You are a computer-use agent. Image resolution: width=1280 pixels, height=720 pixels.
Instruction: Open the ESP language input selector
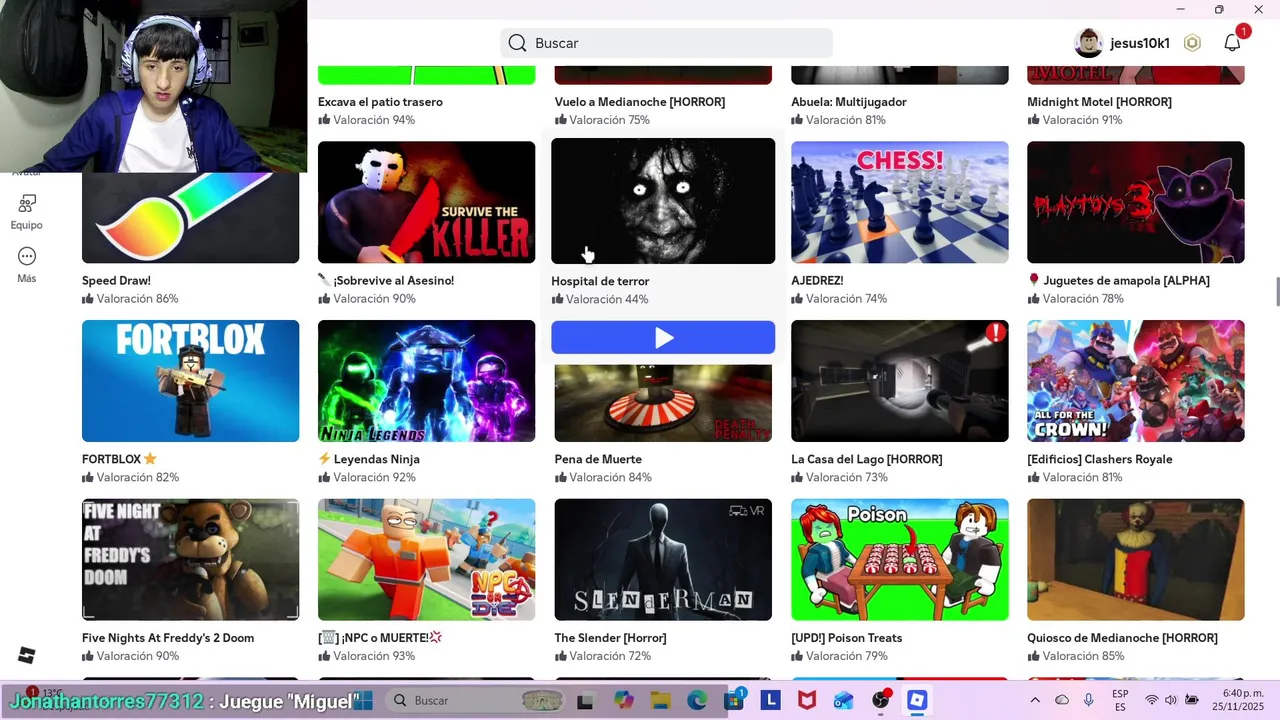coord(1120,700)
